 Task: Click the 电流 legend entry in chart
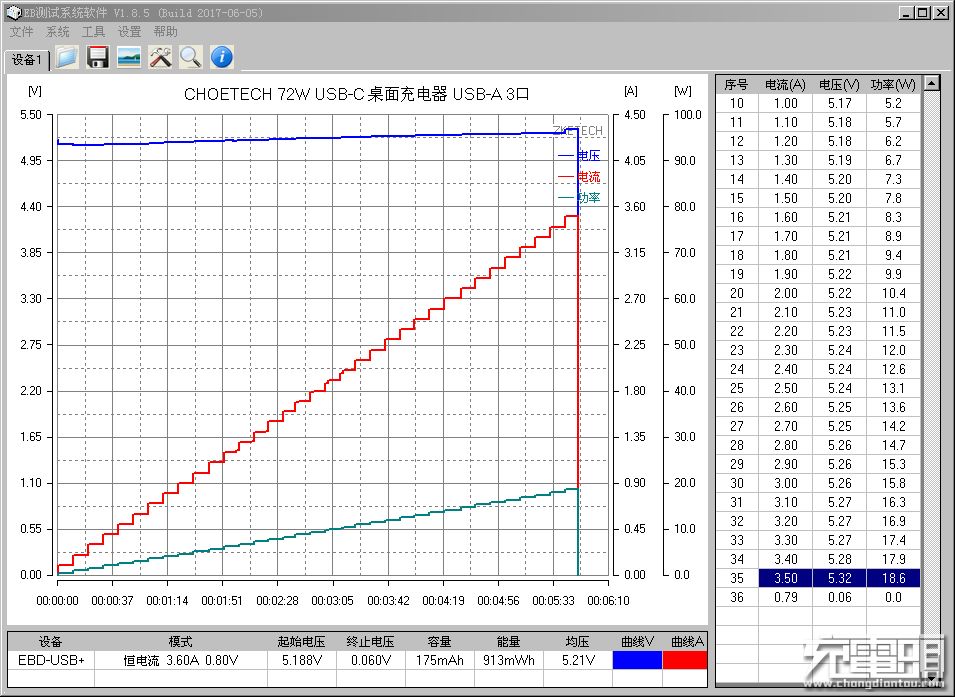coord(579,177)
